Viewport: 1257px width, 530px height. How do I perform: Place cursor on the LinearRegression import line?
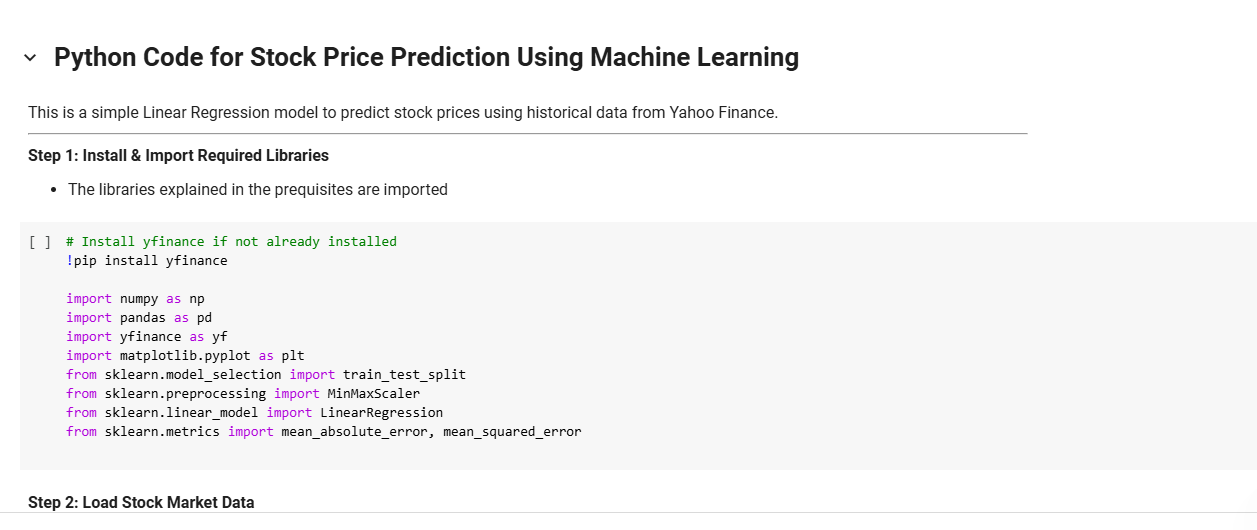coord(254,412)
